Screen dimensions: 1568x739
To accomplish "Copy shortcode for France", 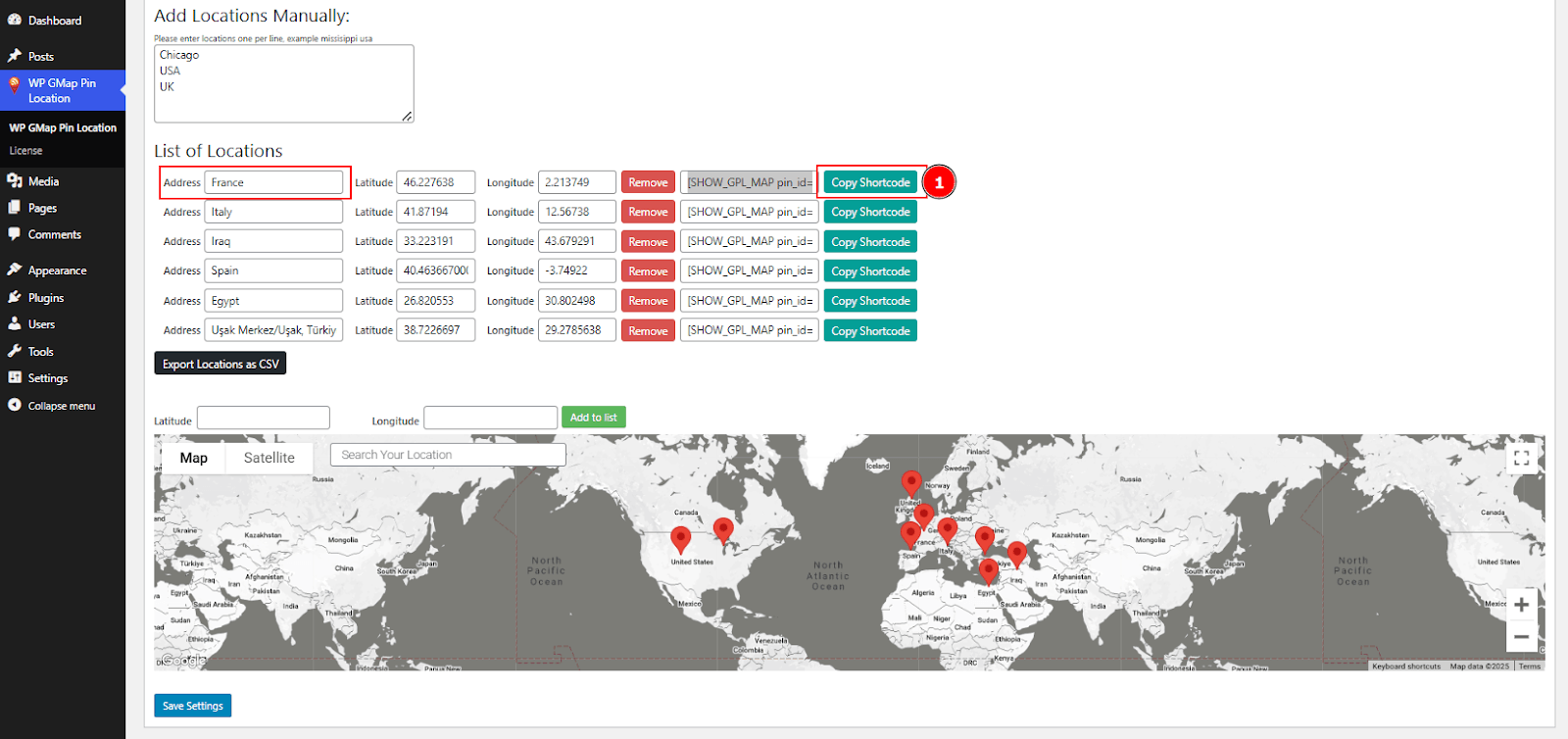I will tap(870, 182).
